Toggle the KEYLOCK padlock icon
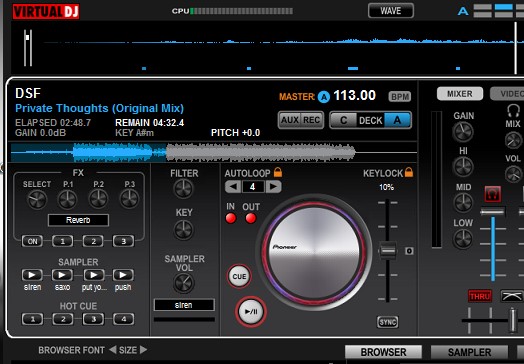This screenshot has height=364, width=524. [409, 172]
